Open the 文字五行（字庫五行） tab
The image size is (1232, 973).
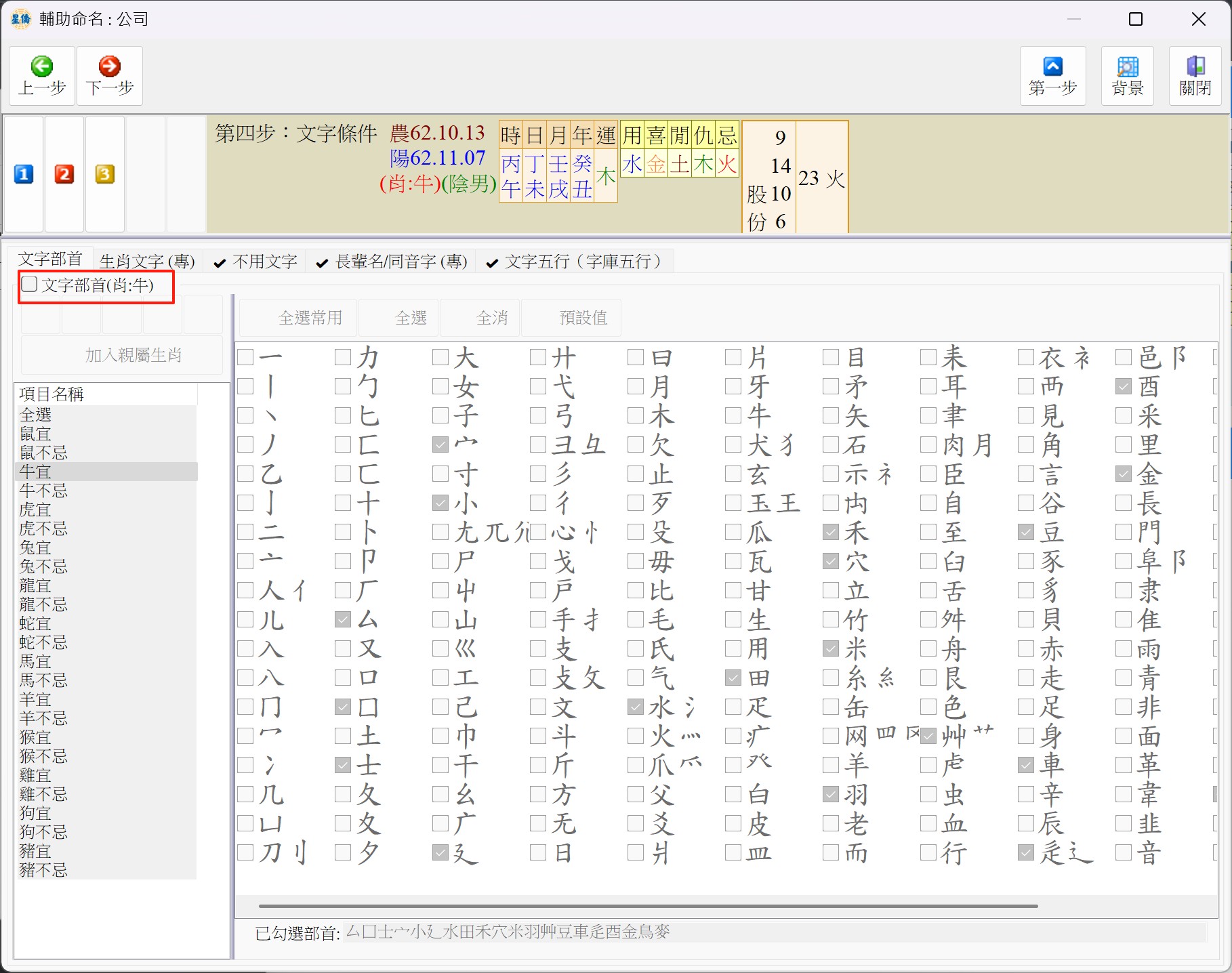click(x=574, y=262)
